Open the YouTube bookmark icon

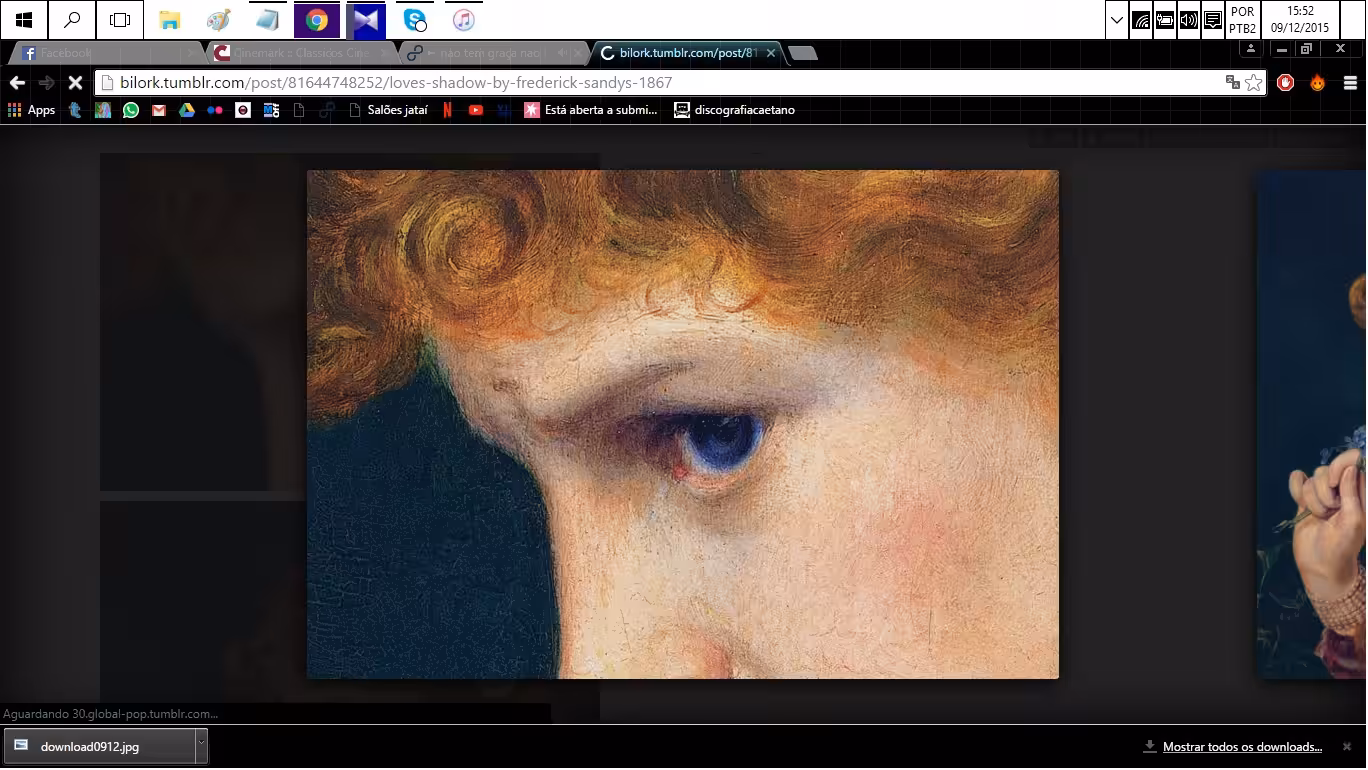[476, 110]
